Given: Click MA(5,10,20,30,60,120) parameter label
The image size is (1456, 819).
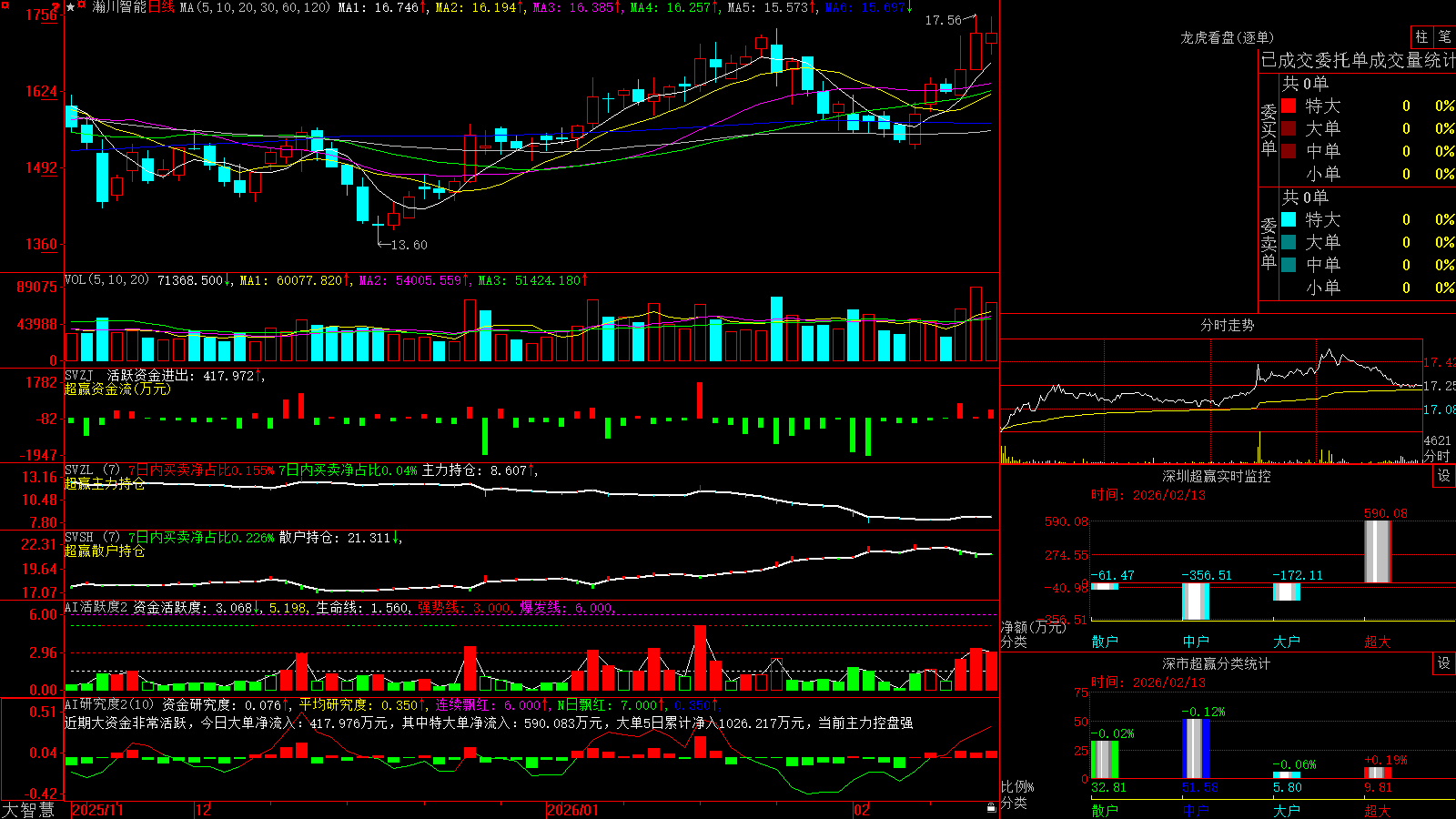Looking at the screenshot, I should pos(256,7).
